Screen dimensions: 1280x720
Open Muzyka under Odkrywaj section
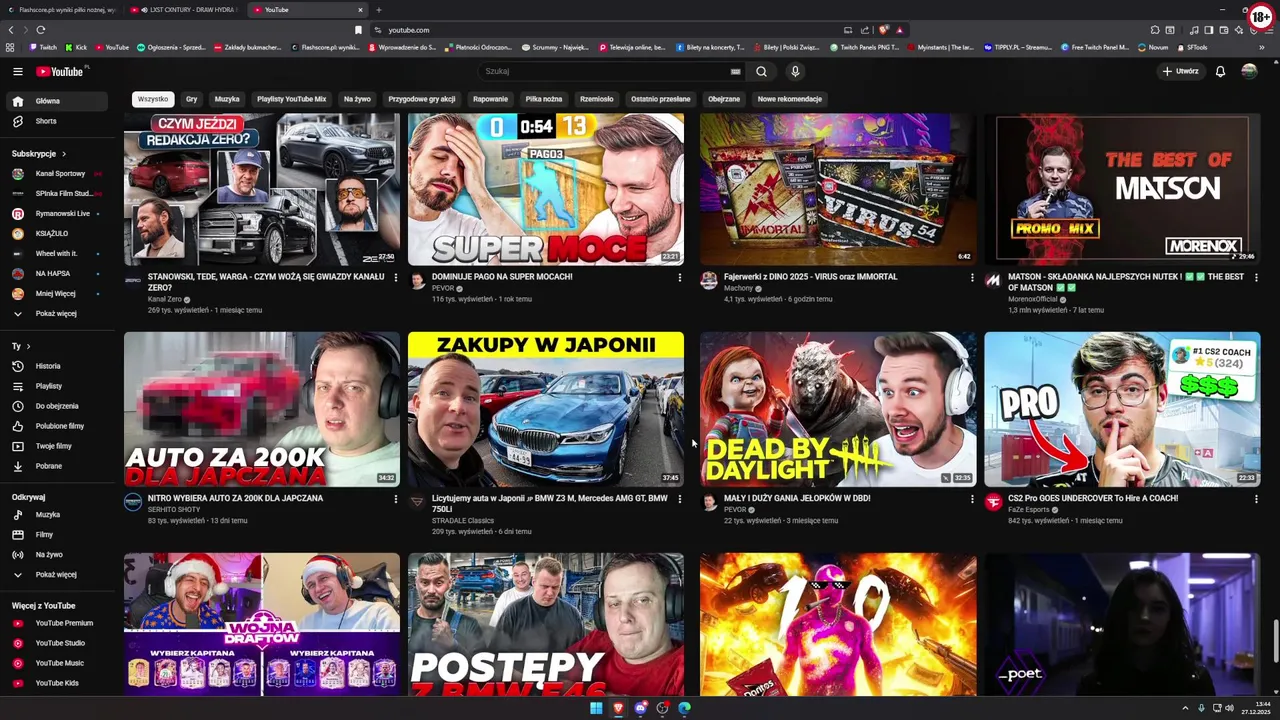[x=56, y=514]
